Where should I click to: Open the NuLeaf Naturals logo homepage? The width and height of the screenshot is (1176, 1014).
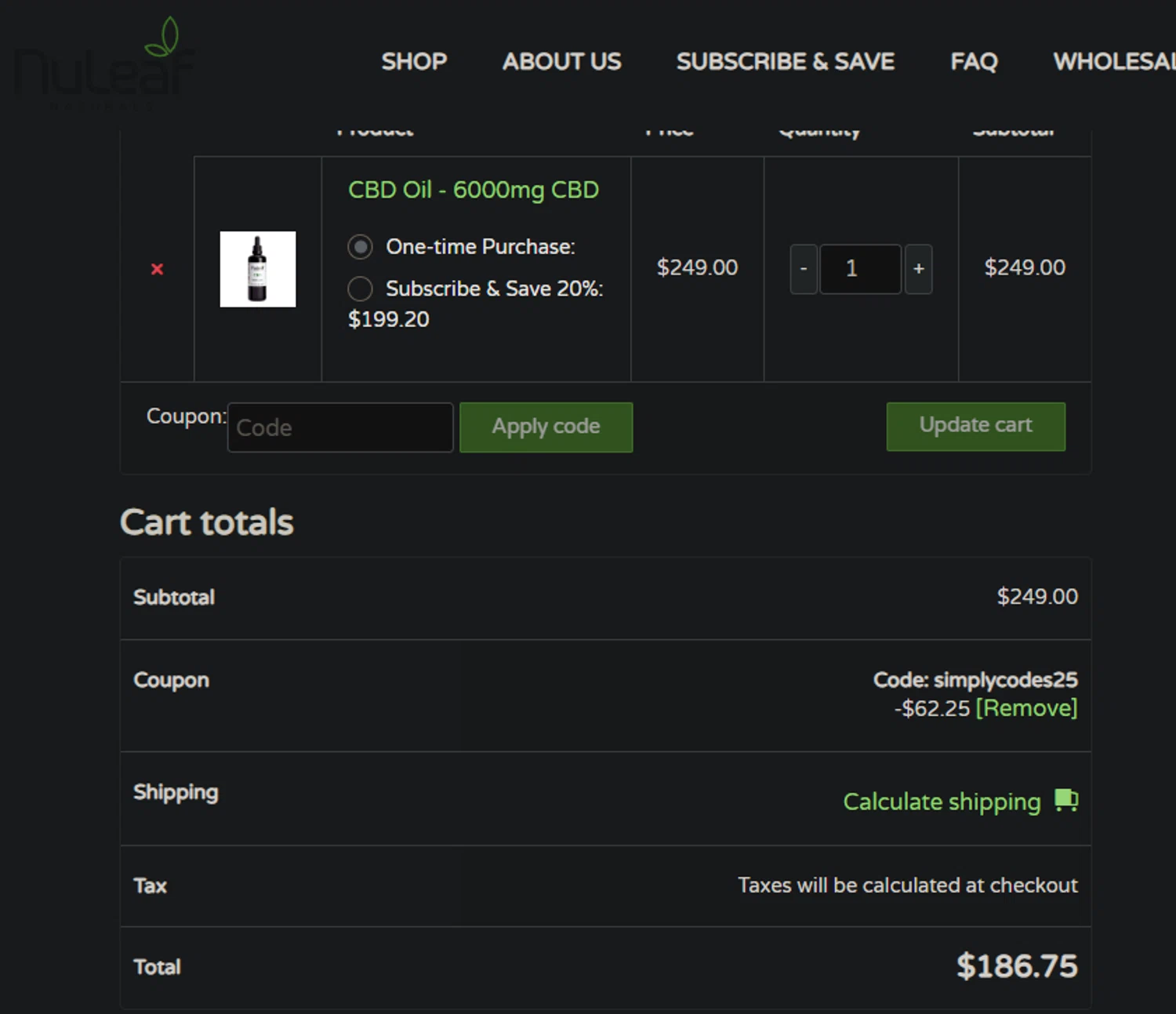pos(104,64)
